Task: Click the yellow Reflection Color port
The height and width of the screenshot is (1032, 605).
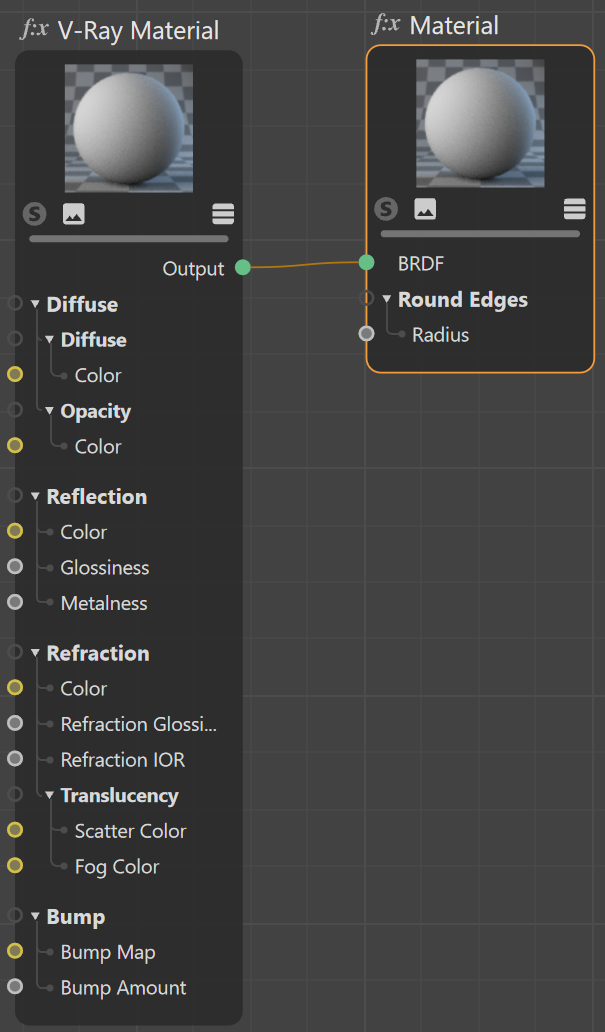Action: [x=15, y=530]
